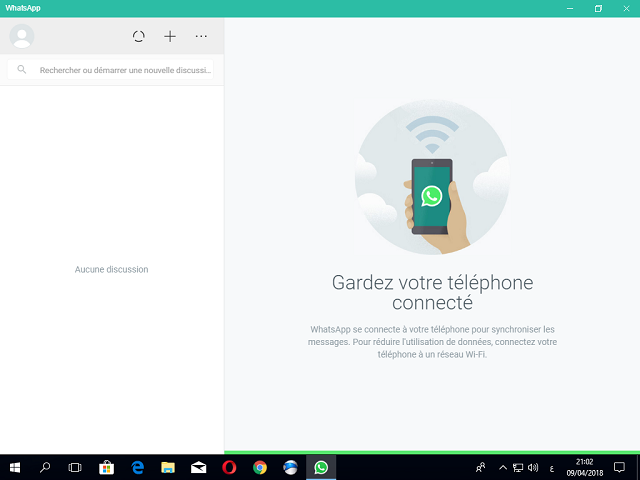Viewport: 640px width, 480px height.
Task: Click the 'WhatsApp se connecte à votre téléphone' description
Action: coord(432,342)
